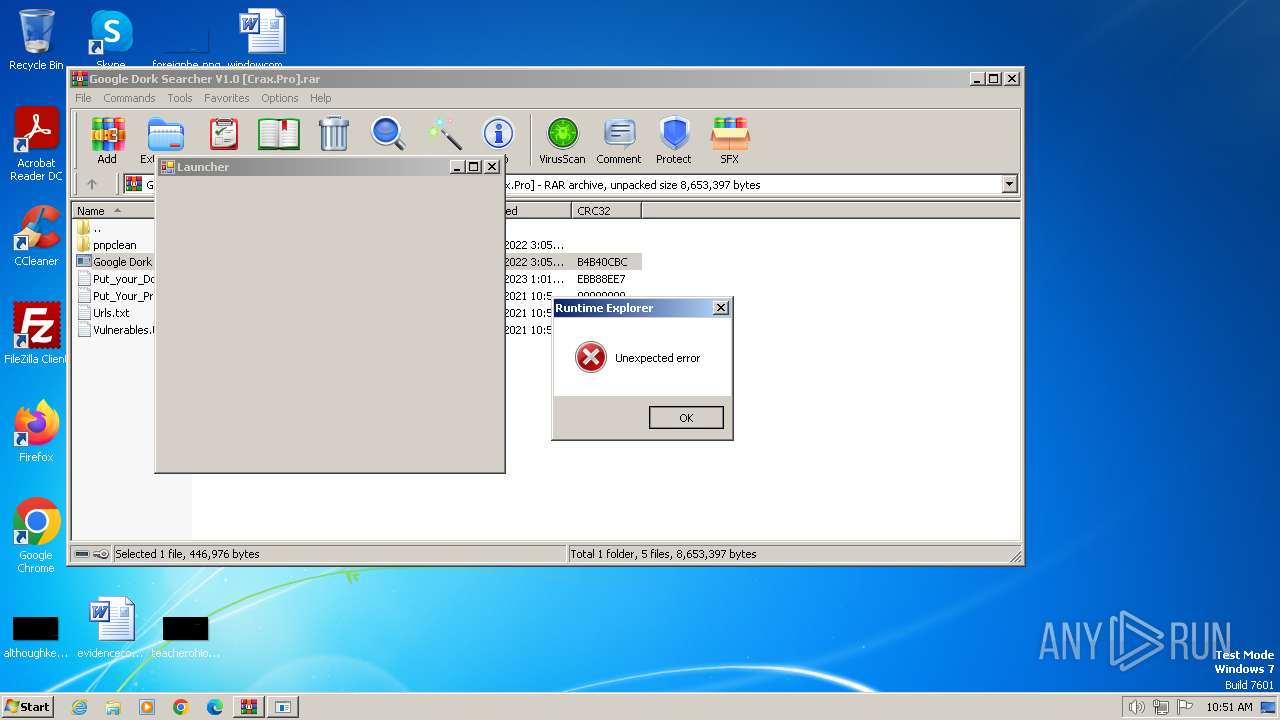
Task: Click the Windows Explorer taskbar icon
Action: pyautogui.click(x=113, y=707)
